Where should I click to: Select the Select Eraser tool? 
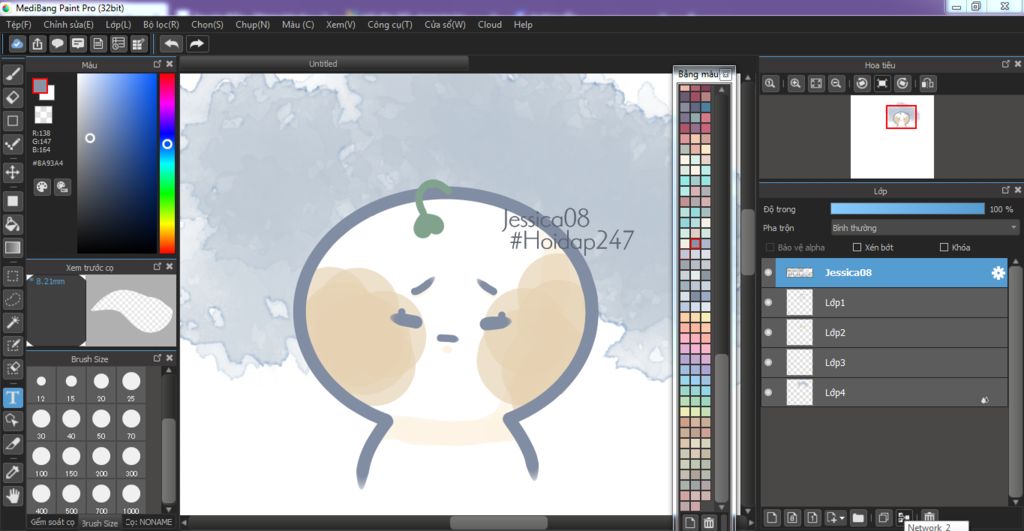pyautogui.click(x=12, y=369)
